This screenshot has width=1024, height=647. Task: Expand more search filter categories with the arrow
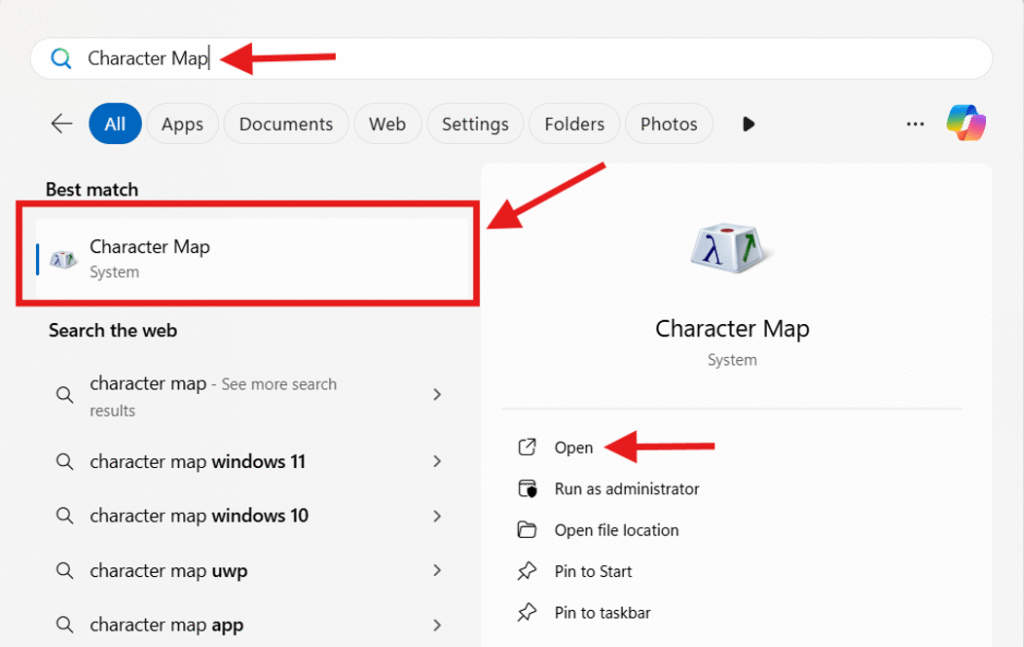tap(749, 123)
